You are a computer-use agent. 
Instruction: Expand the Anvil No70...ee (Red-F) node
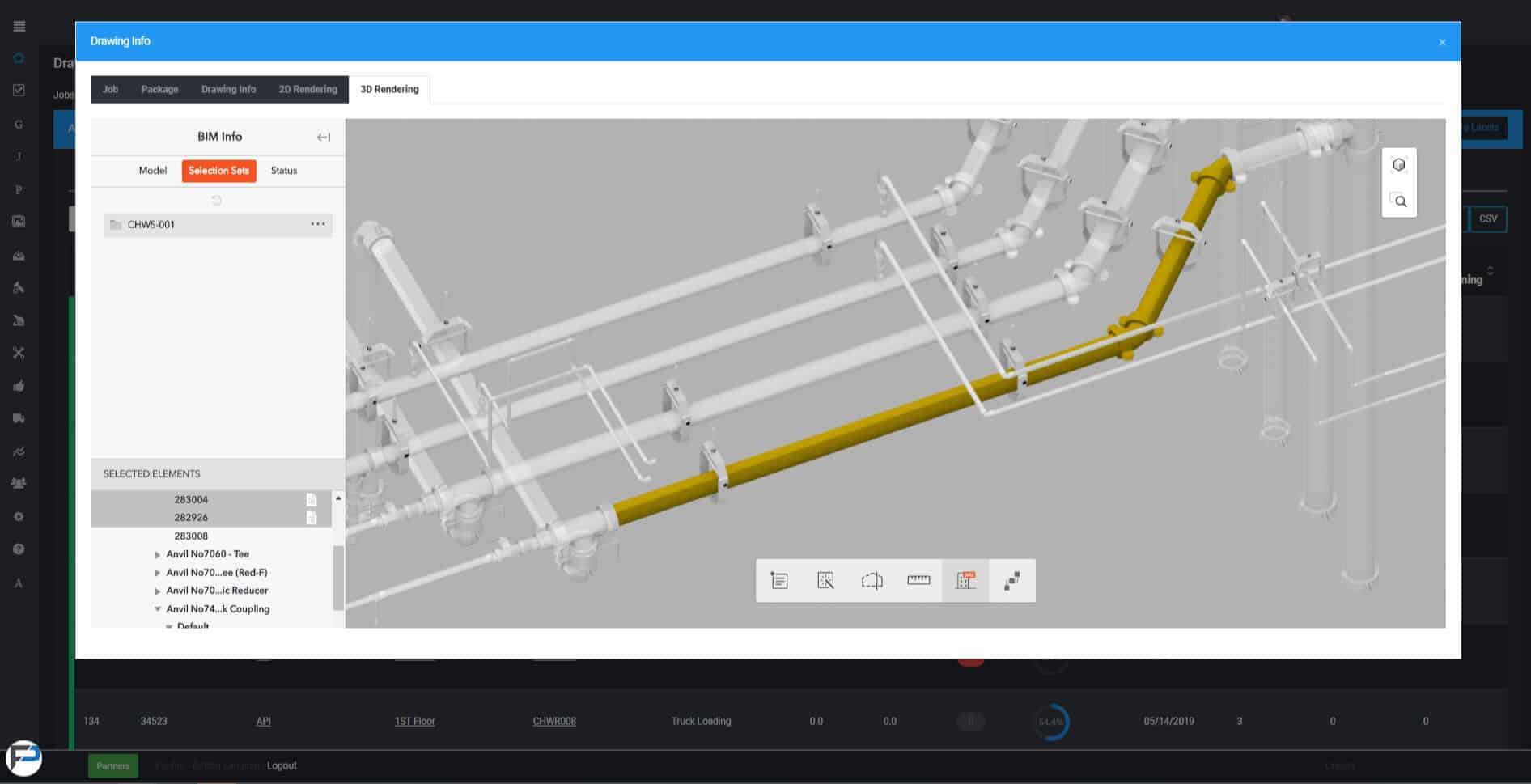tap(157, 573)
